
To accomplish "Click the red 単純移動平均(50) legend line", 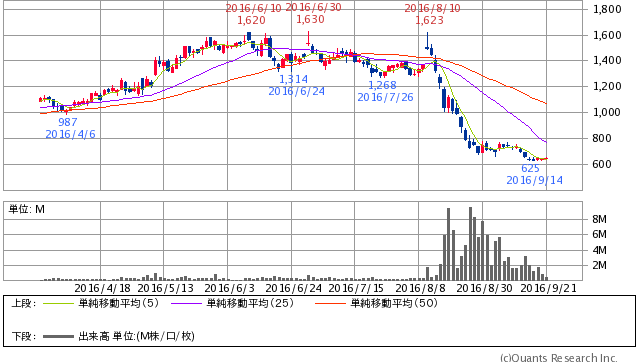I will 330,303.
